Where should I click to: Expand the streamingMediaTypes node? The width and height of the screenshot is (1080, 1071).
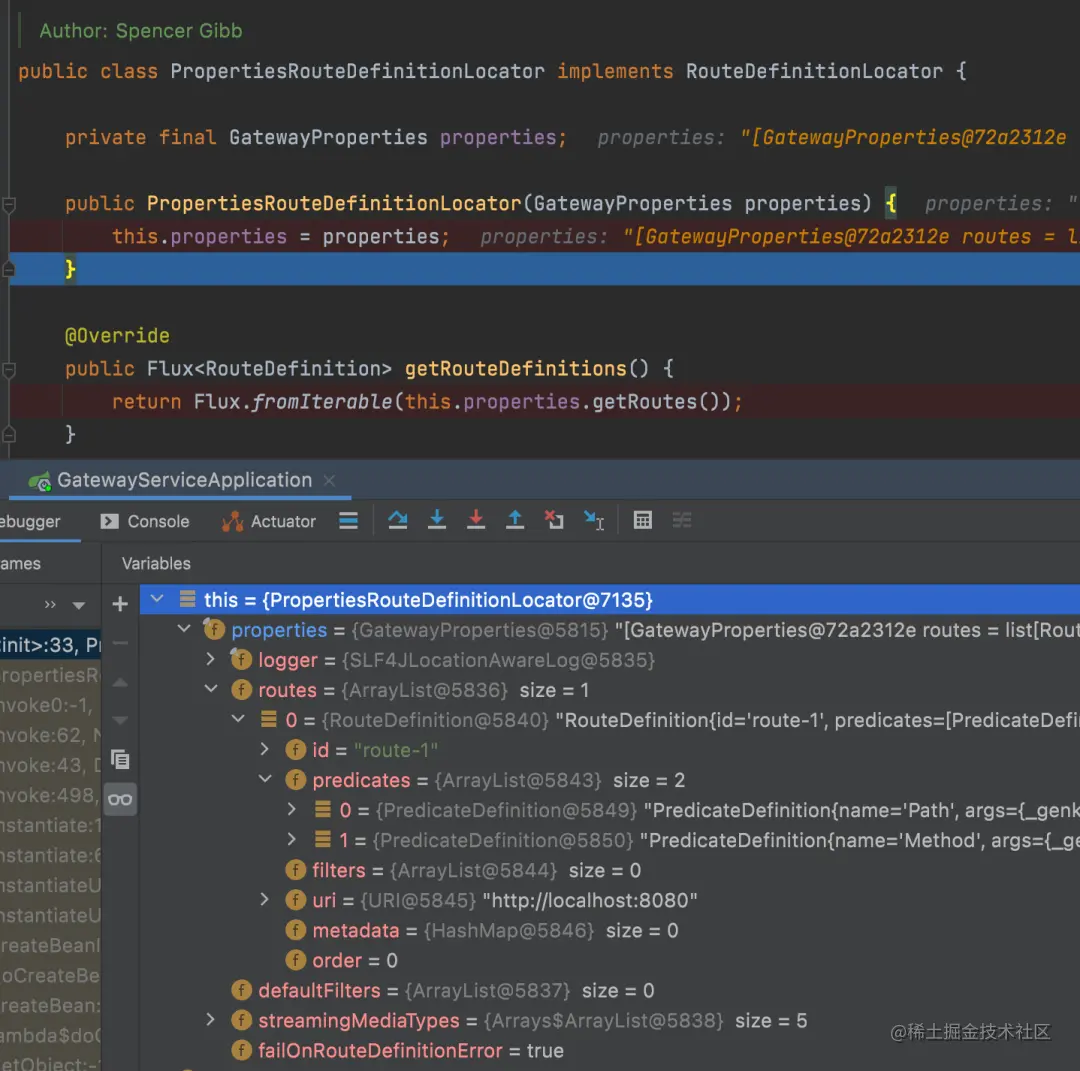pos(211,1020)
